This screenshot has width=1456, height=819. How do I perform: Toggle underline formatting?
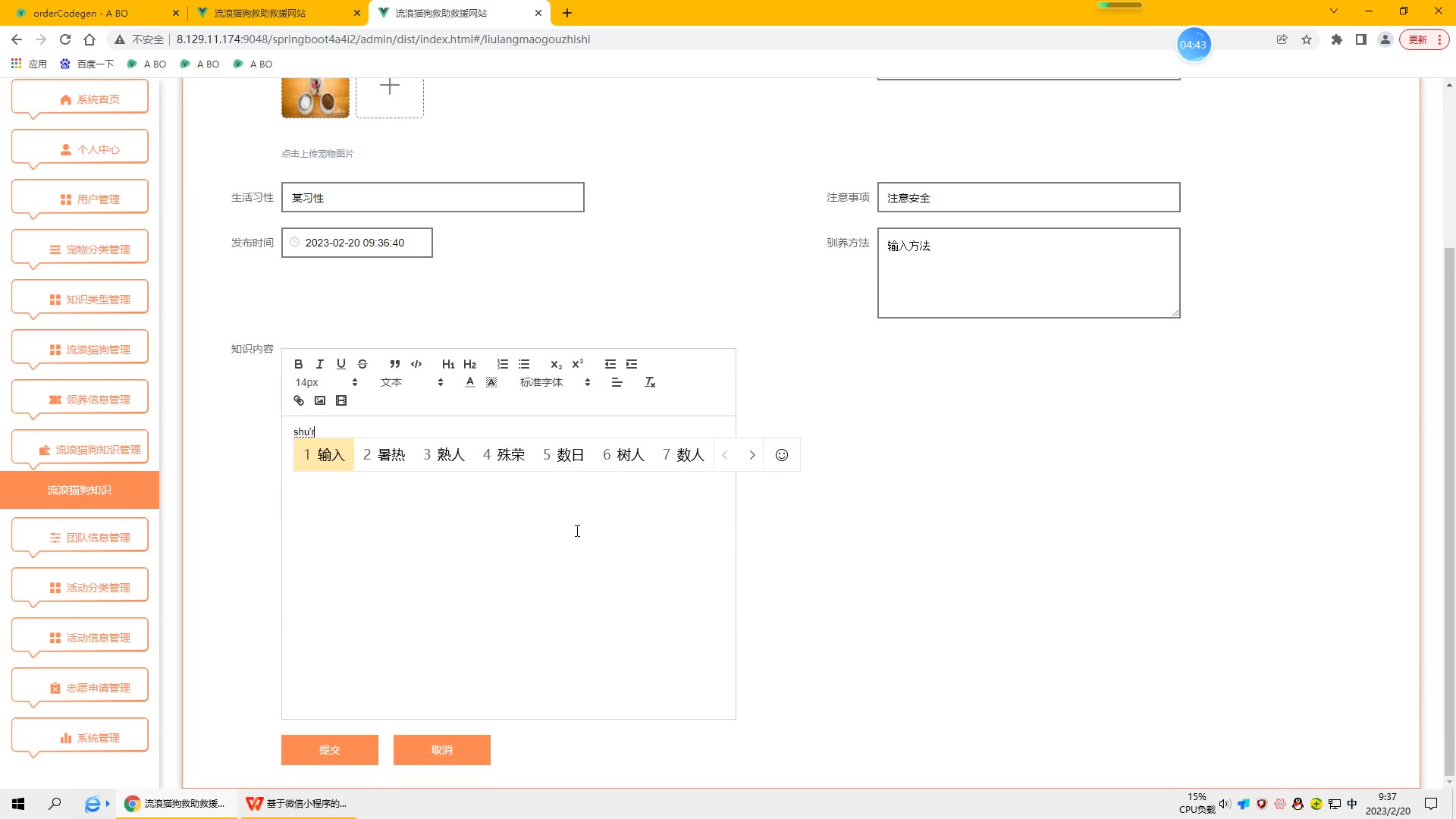tap(341, 364)
